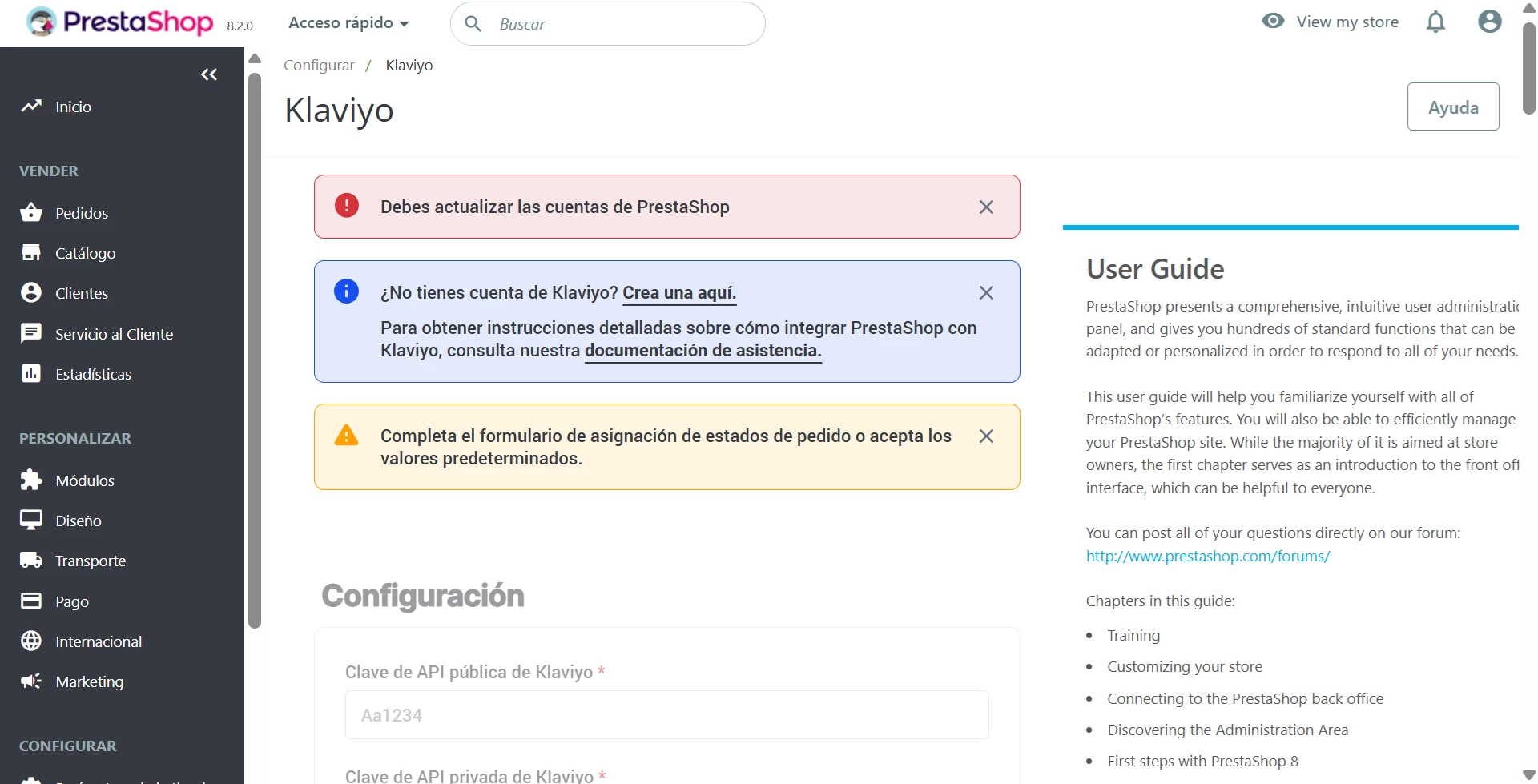
Task: Click the sidebar vertical scrollbar
Action: (x=255, y=351)
